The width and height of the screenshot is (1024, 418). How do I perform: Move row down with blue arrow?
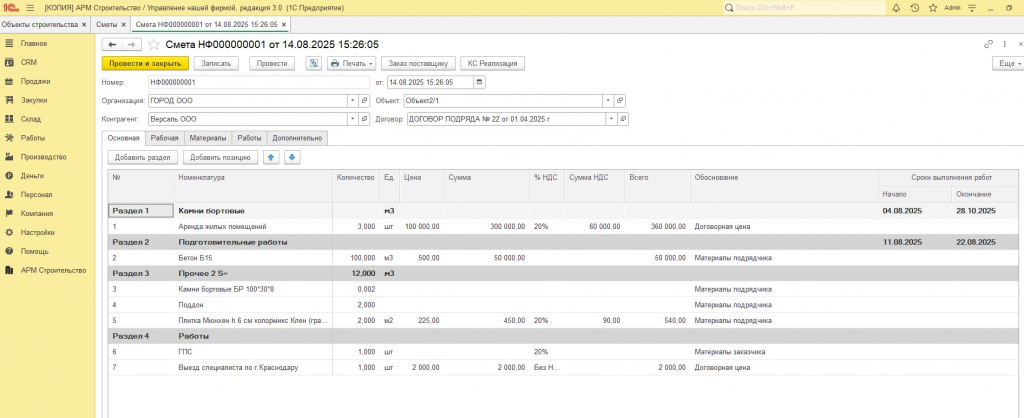pyautogui.click(x=291, y=157)
